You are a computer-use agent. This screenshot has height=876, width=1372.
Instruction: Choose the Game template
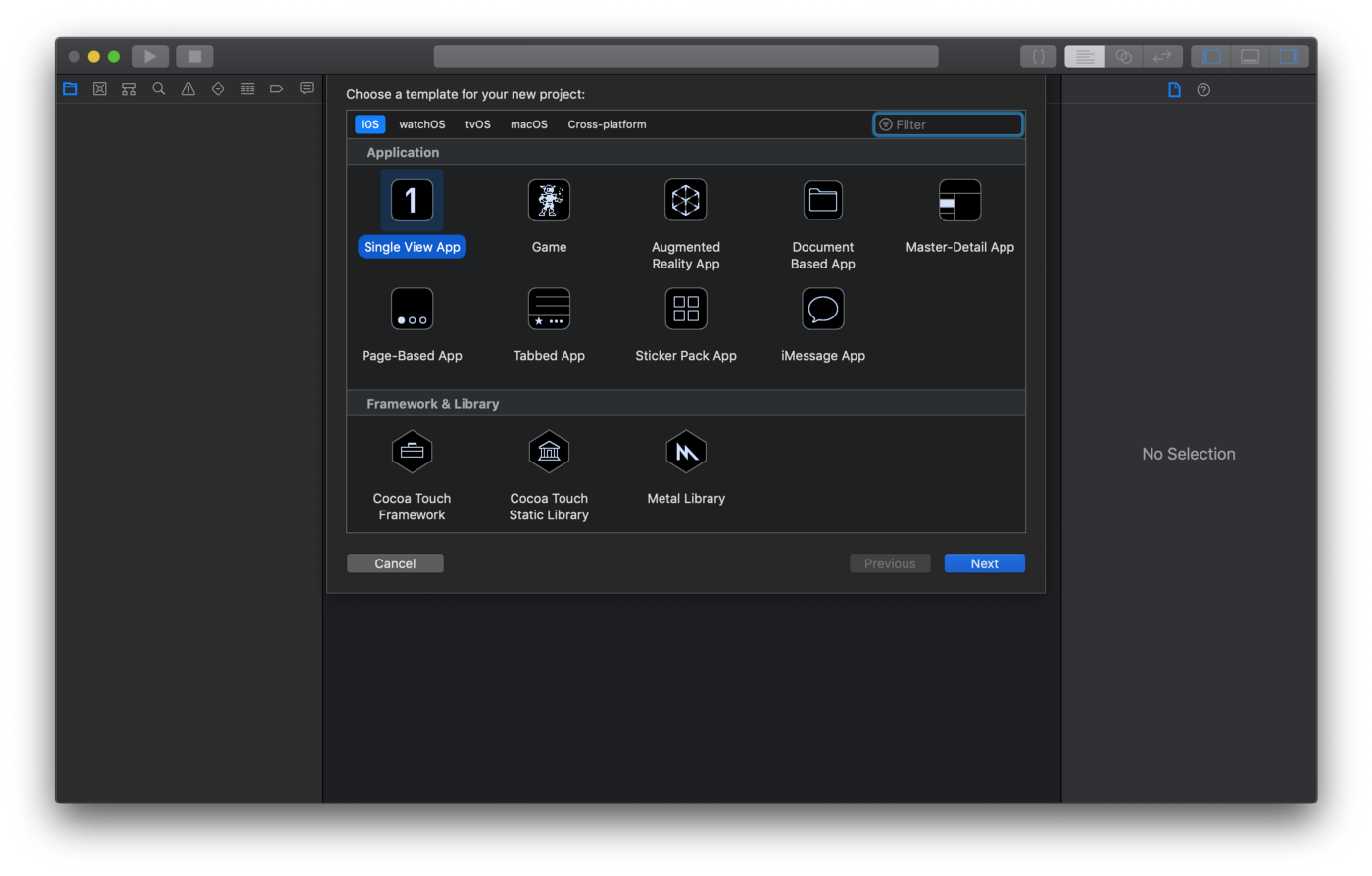(549, 215)
